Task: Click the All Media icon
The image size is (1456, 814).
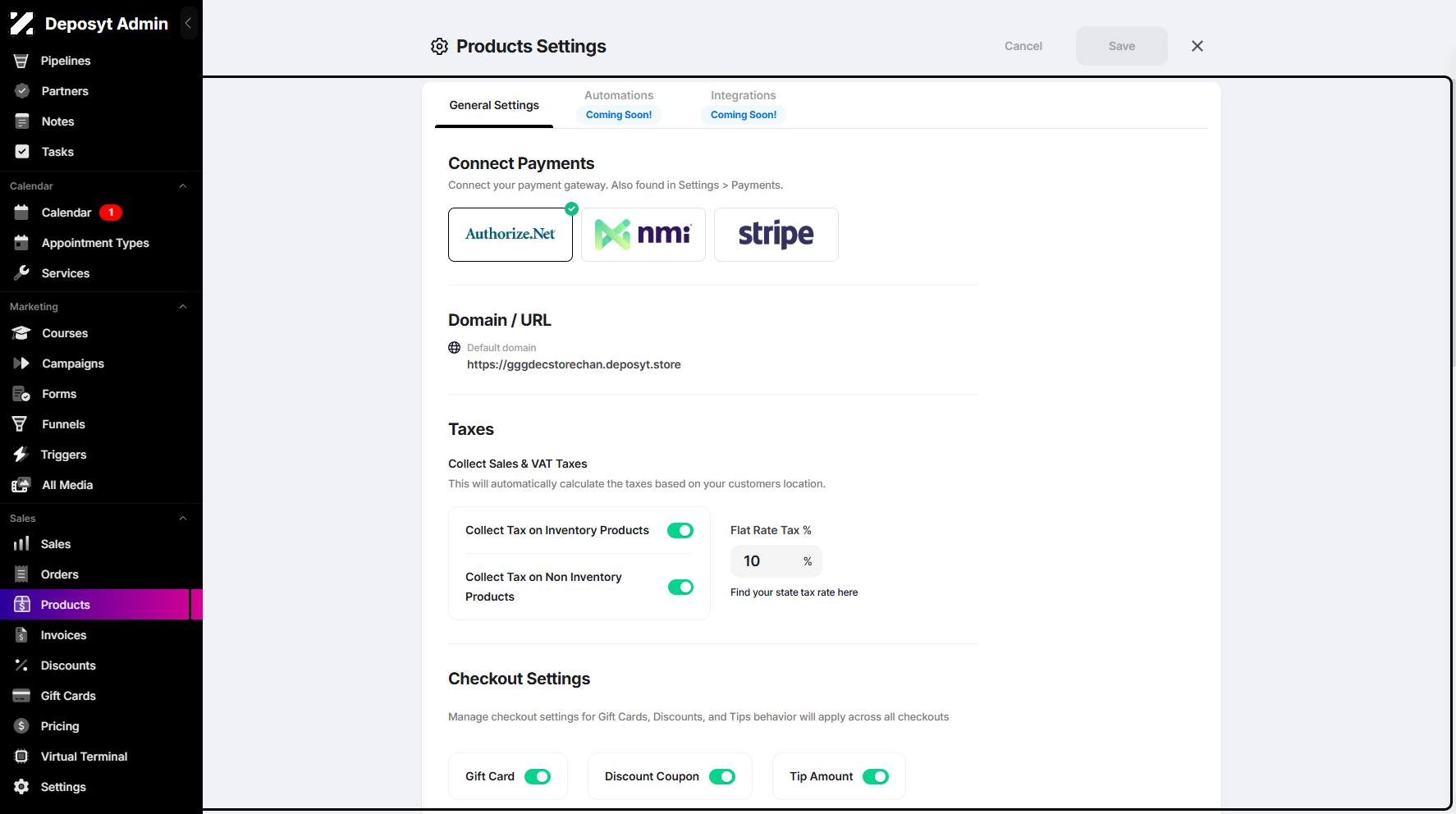Action: click(x=21, y=485)
